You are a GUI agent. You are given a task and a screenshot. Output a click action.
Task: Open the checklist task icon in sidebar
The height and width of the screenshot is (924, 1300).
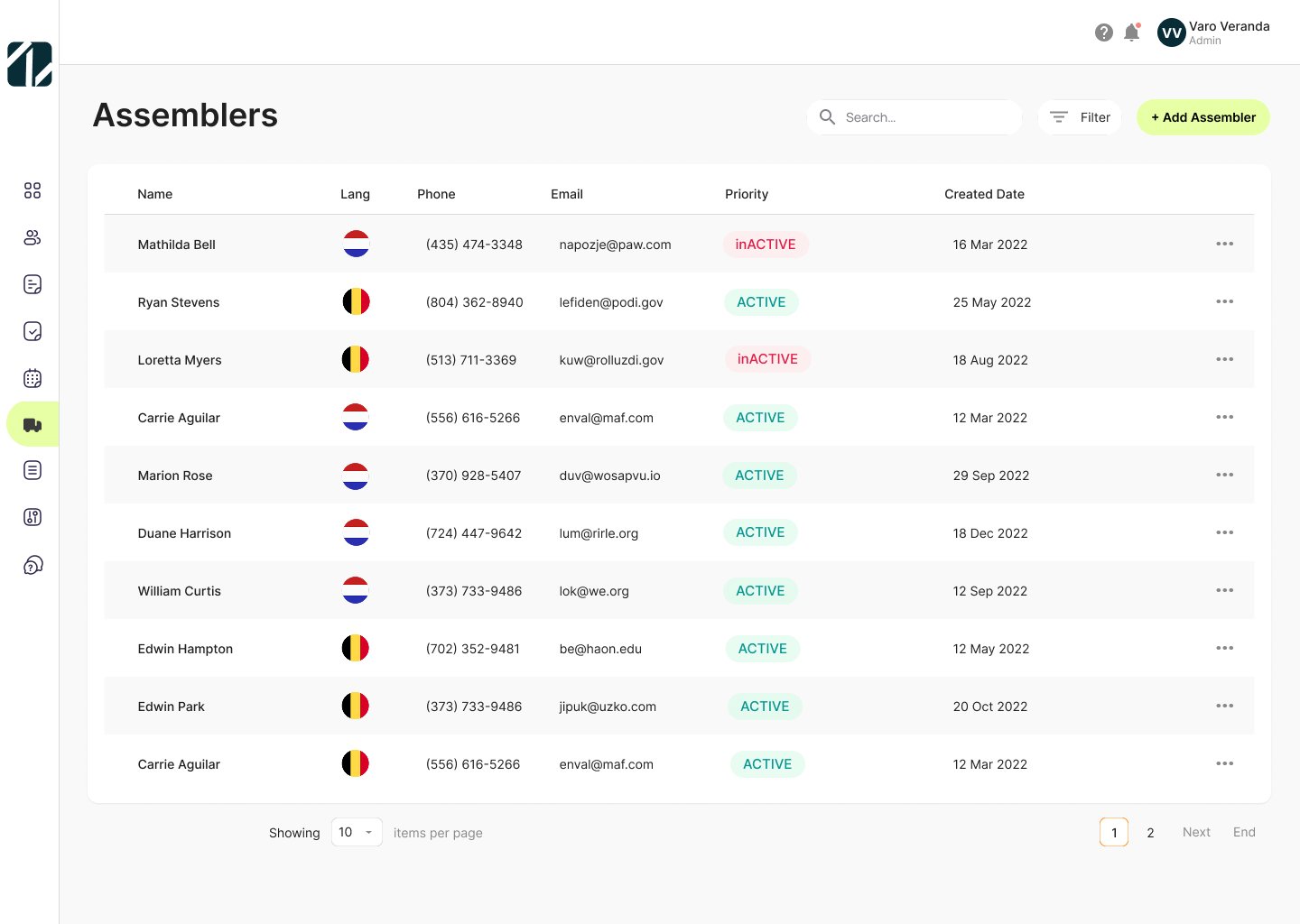[x=32, y=331]
